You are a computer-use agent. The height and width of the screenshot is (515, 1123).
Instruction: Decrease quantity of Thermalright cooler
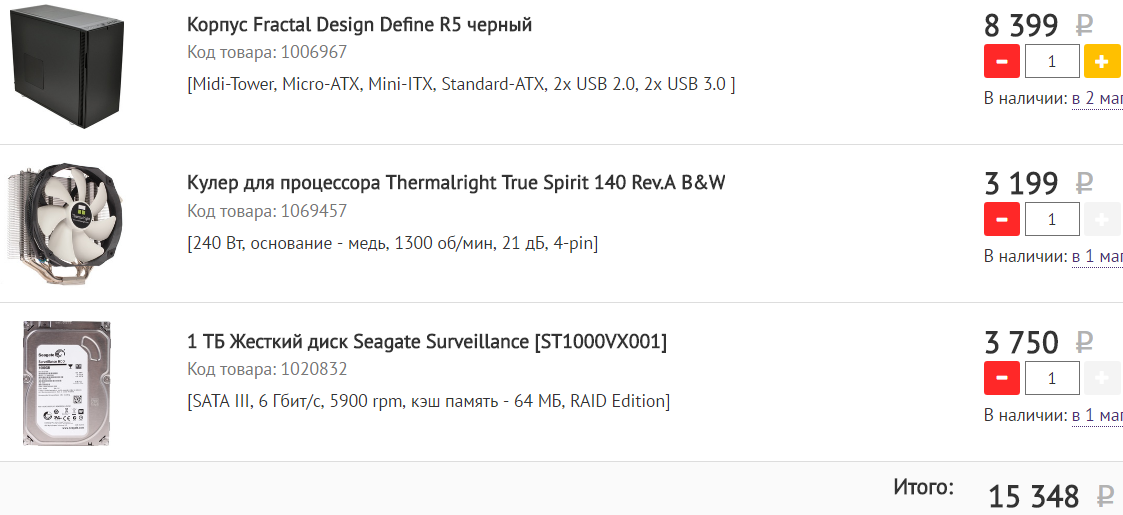(1002, 219)
